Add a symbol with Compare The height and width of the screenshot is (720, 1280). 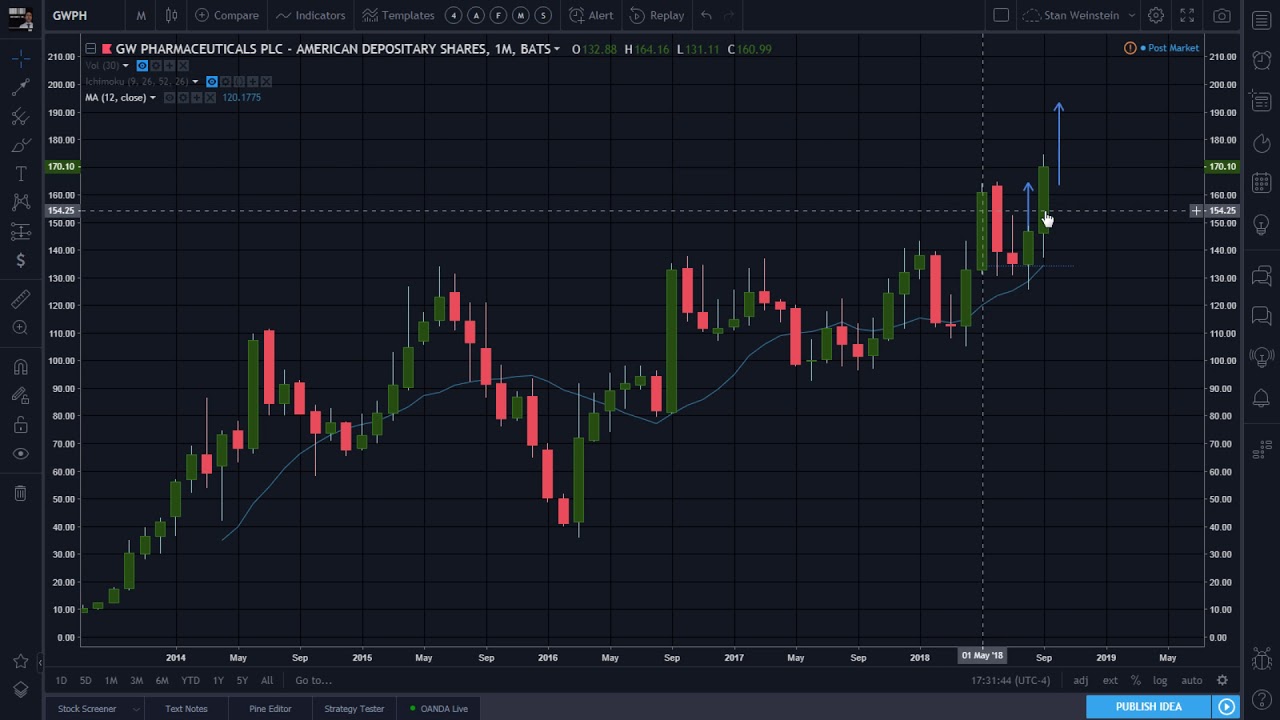(x=227, y=15)
